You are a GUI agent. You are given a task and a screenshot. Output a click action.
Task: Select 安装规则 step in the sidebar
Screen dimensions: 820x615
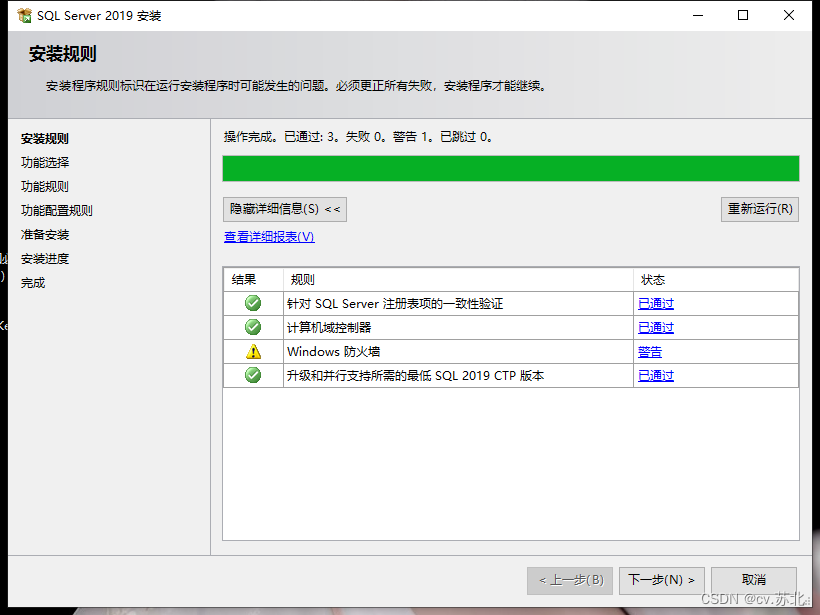click(x=45, y=139)
